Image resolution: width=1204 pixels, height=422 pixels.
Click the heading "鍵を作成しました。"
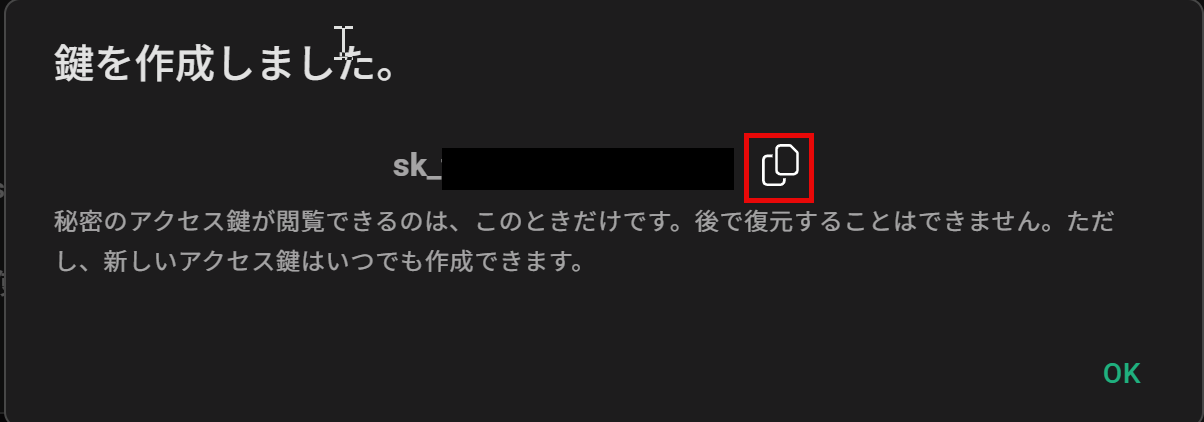click(x=227, y=66)
